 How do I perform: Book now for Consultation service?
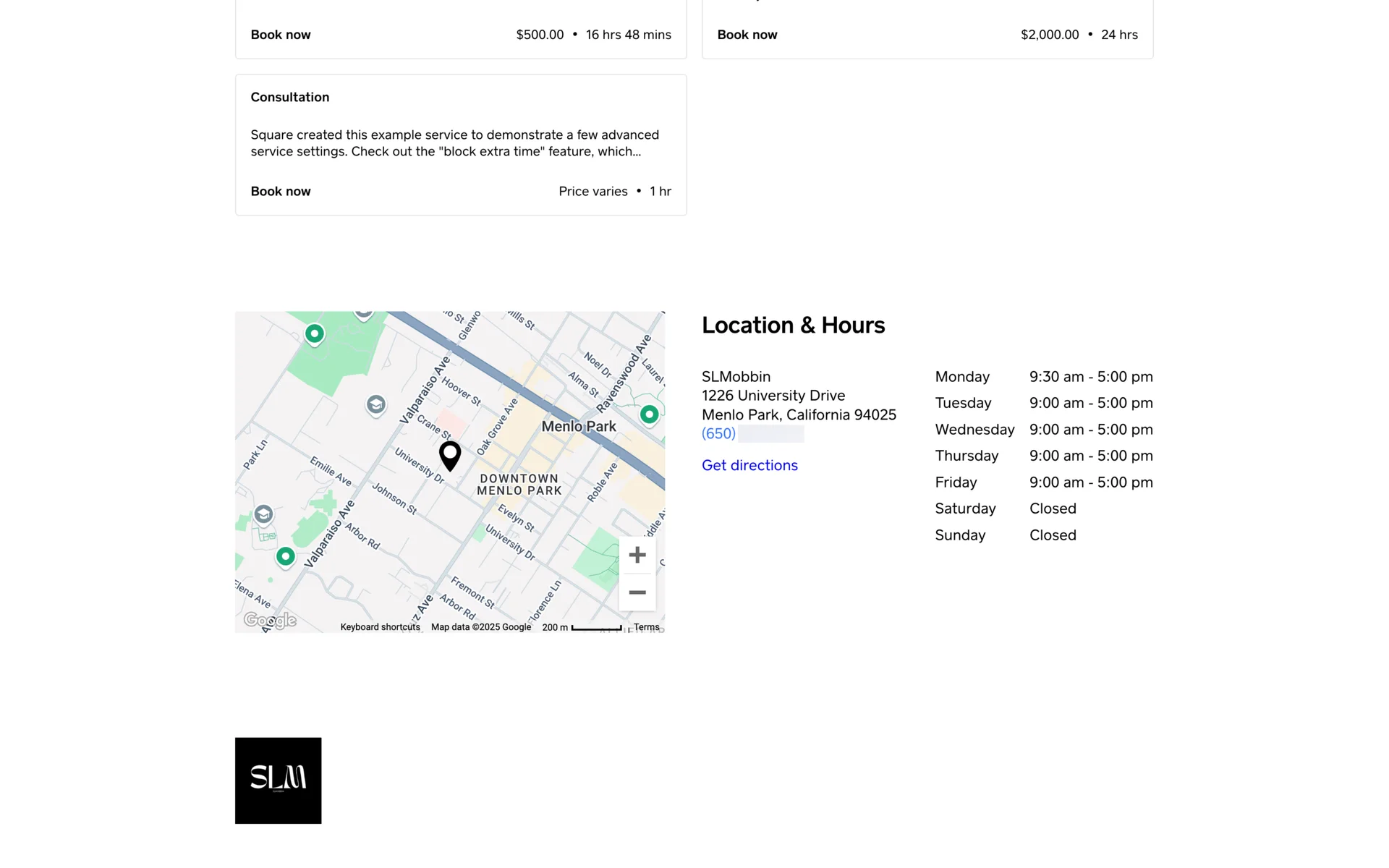[x=281, y=191]
